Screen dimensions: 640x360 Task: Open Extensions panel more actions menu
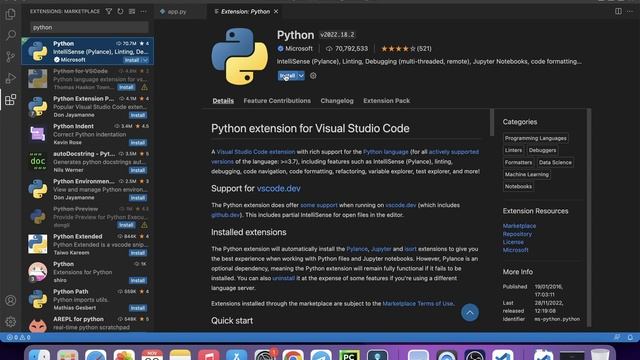tap(143, 11)
